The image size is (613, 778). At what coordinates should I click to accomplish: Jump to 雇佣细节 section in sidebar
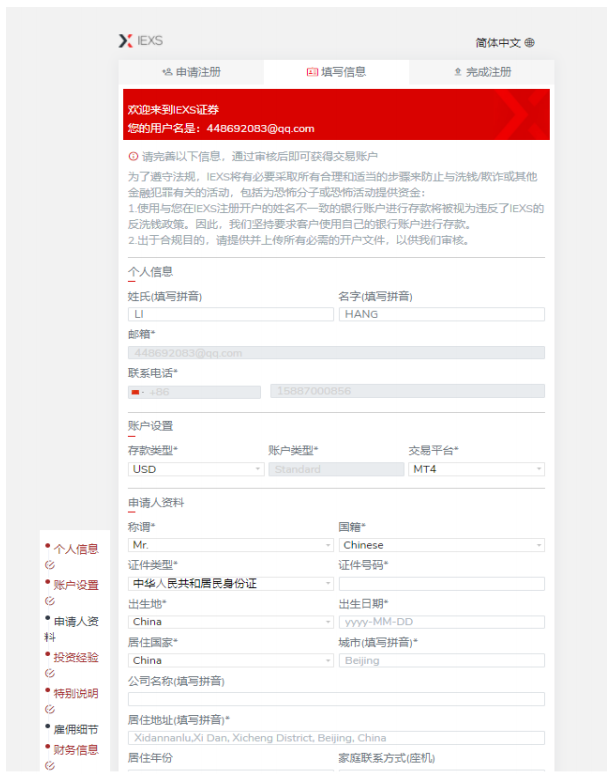tap(76, 730)
